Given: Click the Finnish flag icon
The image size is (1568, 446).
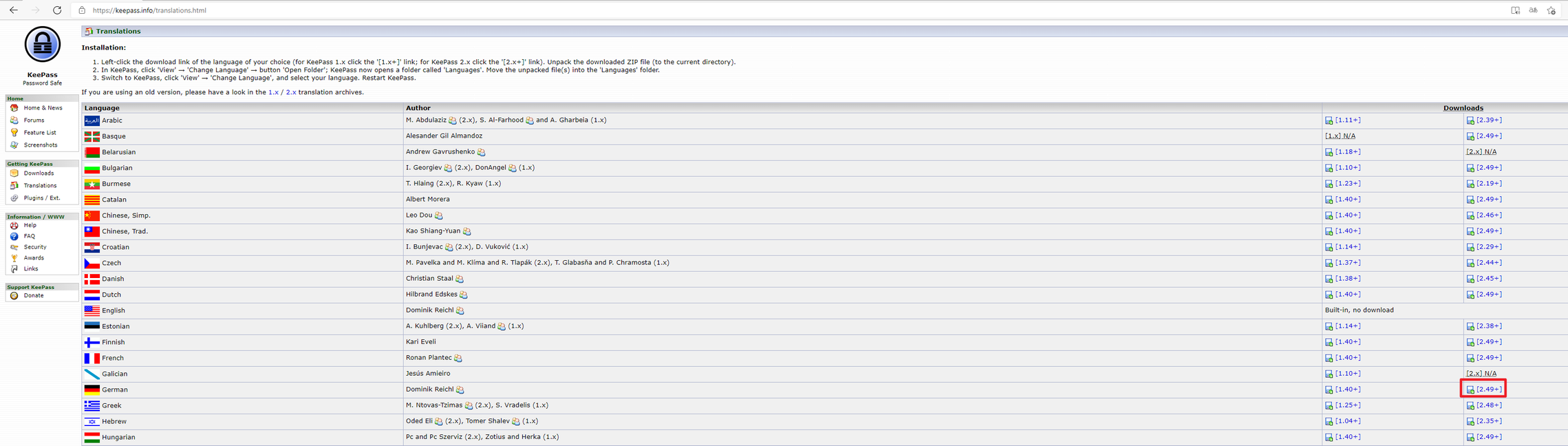Looking at the screenshot, I should pos(92,342).
